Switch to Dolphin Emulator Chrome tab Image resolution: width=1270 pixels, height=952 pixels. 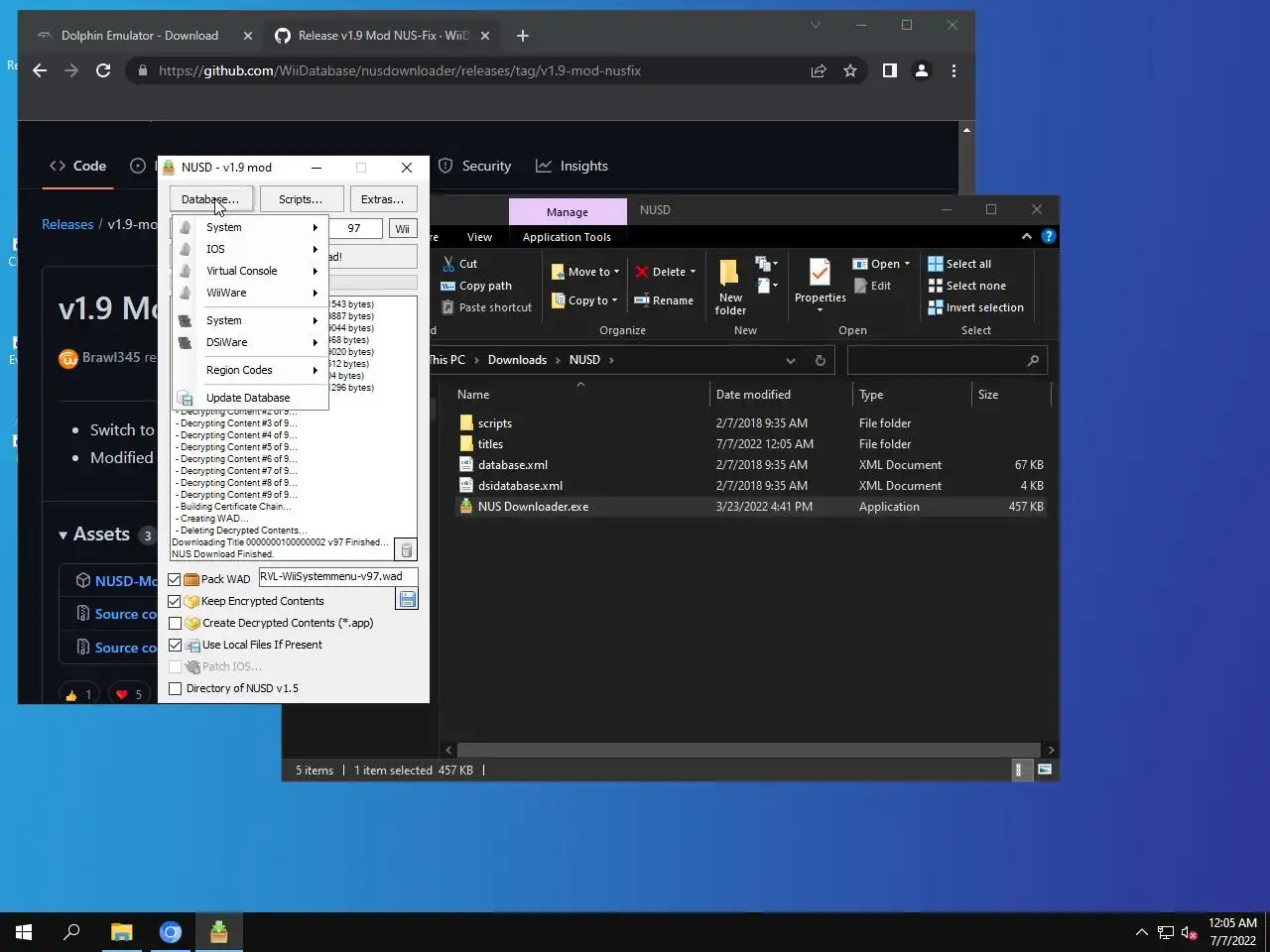tap(139, 36)
